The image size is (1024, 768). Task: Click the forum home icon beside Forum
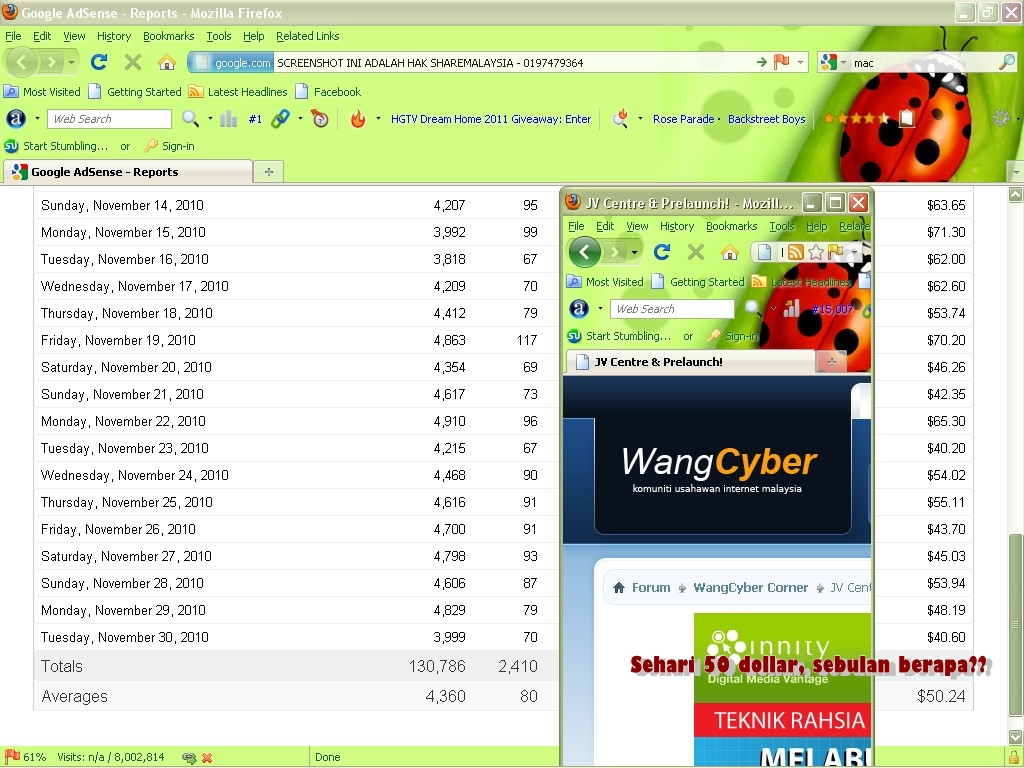pyautogui.click(x=618, y=588)
